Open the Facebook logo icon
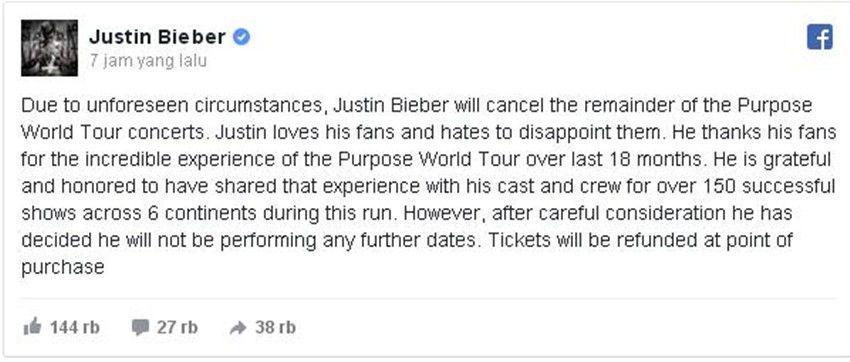The width and height of the screenshot is (850, 362). click(819, 37)
